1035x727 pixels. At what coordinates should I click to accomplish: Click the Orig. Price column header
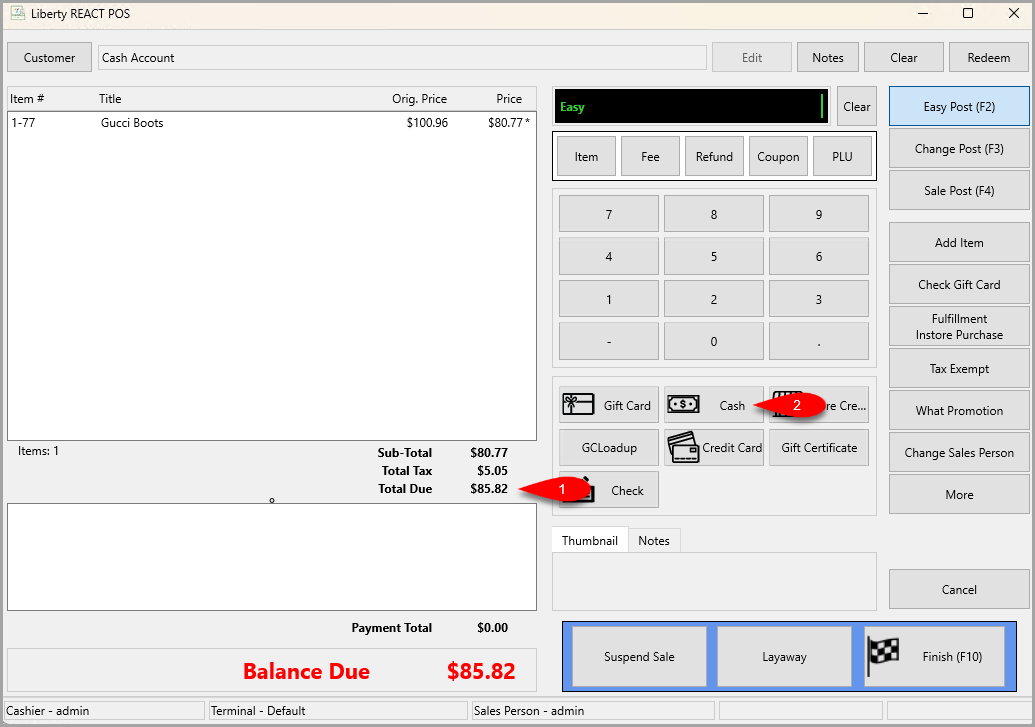pyautogui.click(x=419, y=99)
